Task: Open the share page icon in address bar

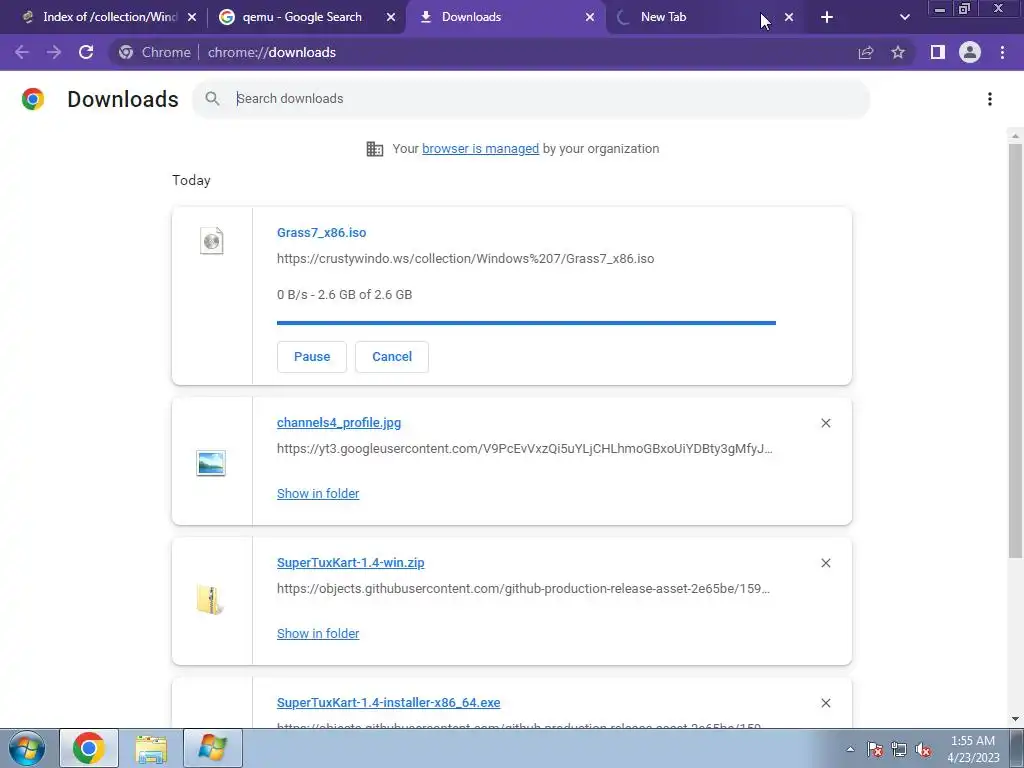Action: tap(866, 52)
